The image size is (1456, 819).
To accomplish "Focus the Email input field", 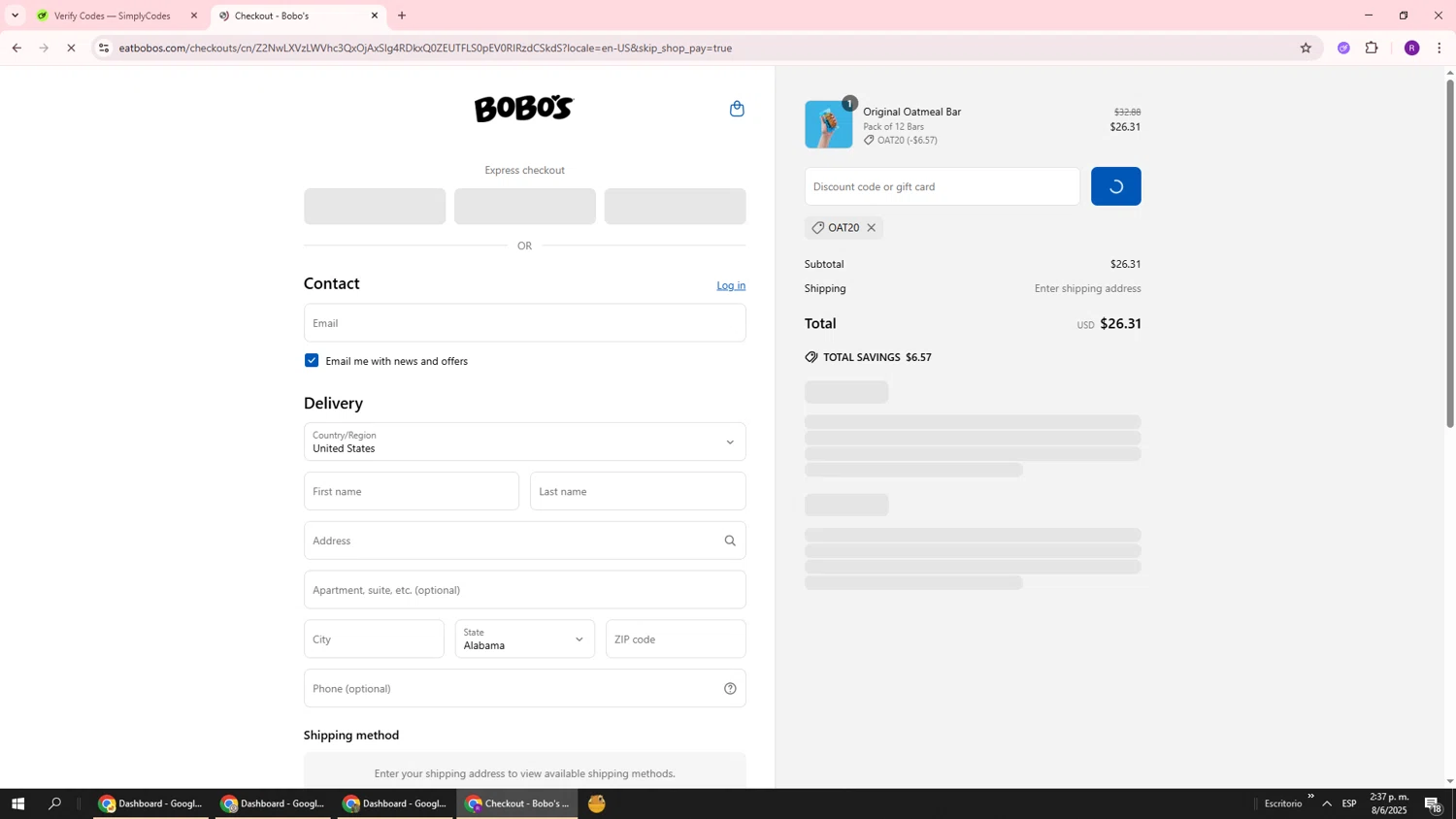I will coord(524,322).
